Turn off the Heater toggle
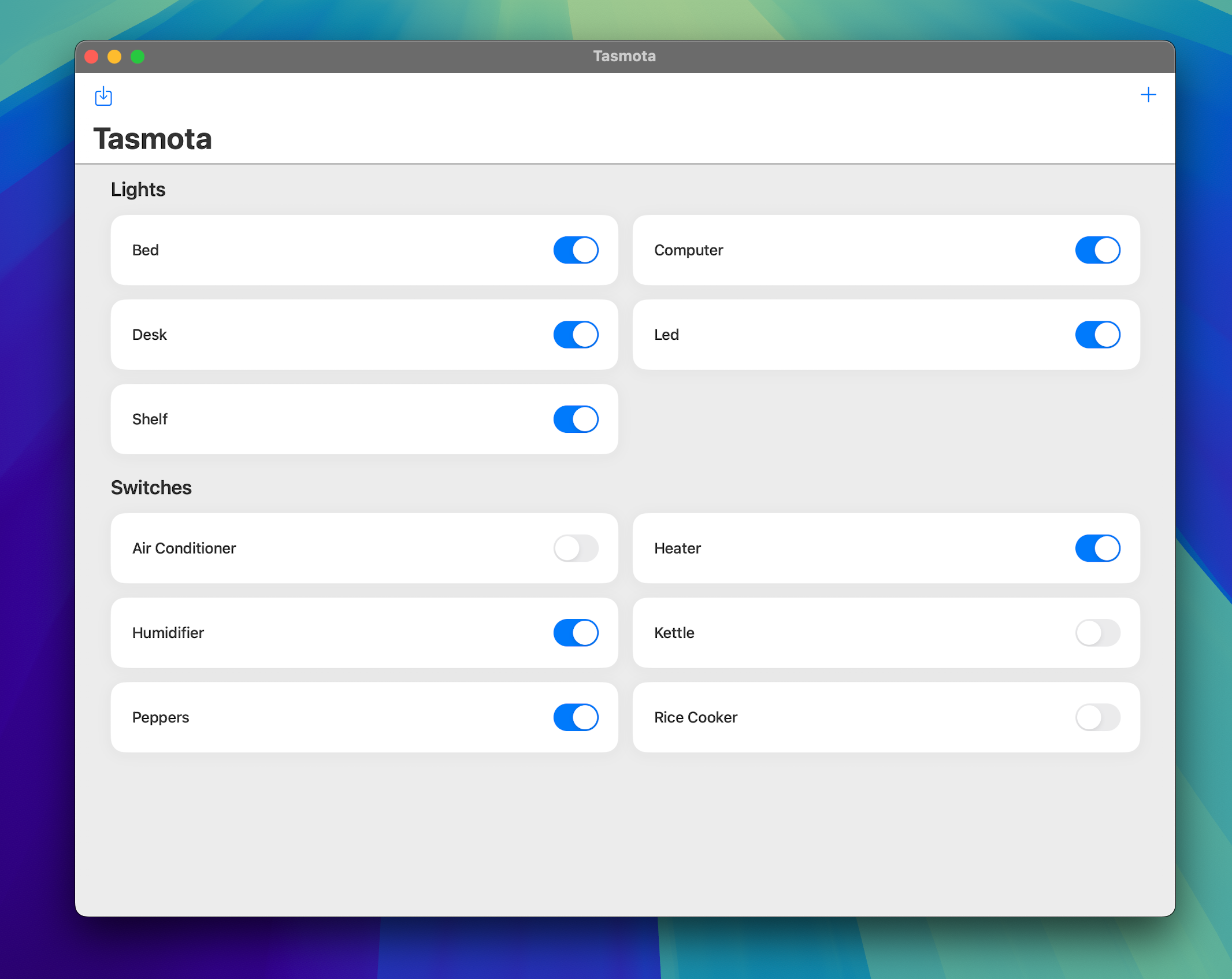1232x979 pixels. 1097,548
